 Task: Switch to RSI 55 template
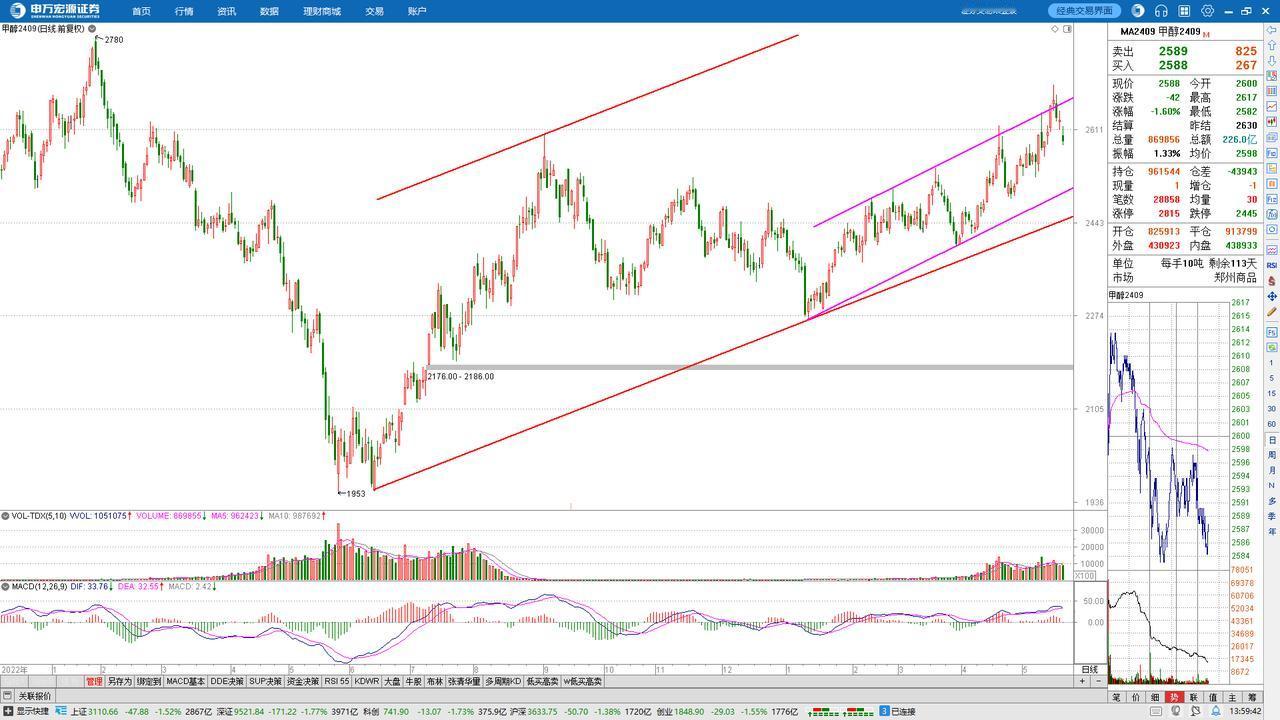337,681
